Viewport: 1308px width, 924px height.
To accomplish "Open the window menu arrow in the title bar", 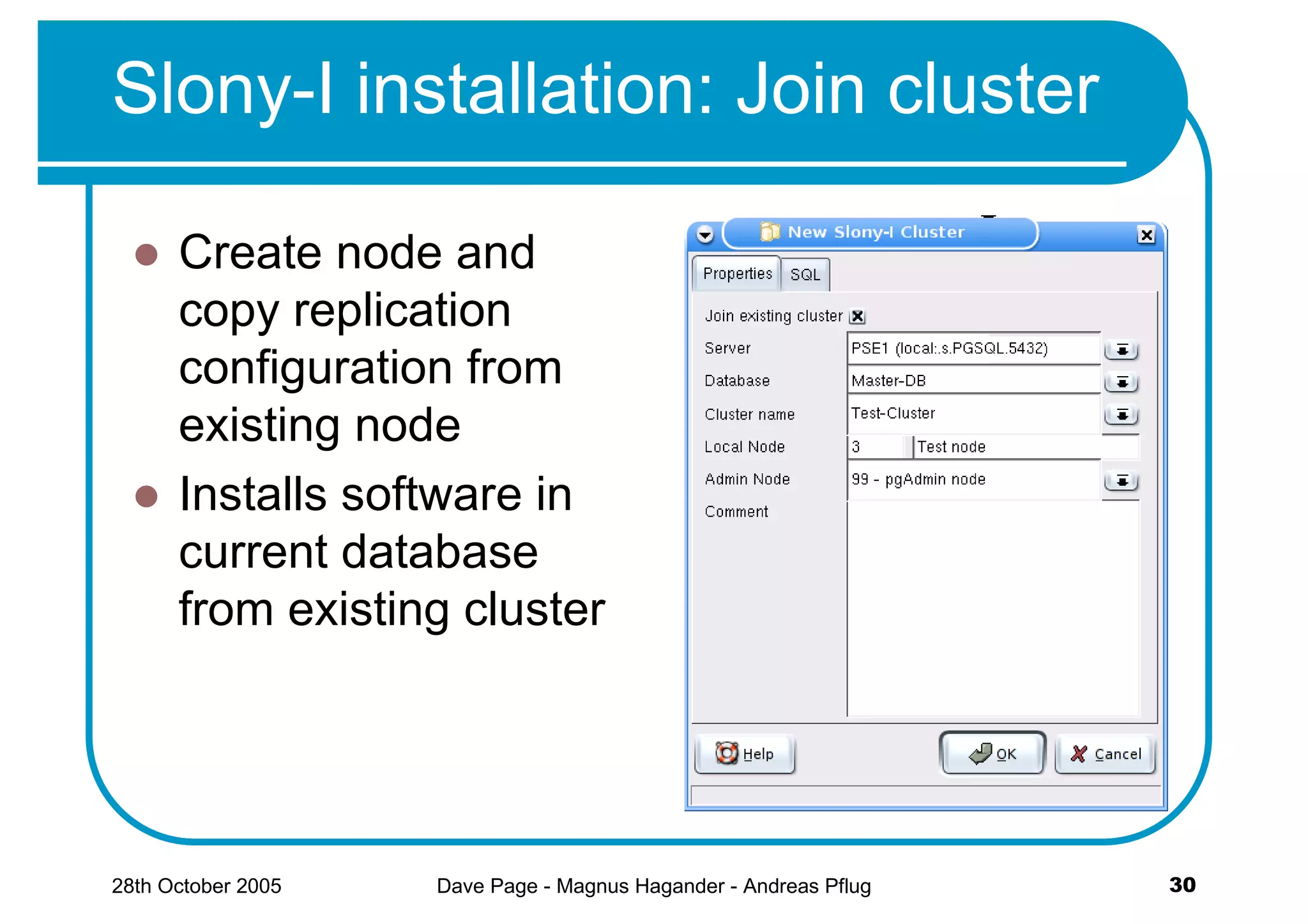I will pos(704,234).
